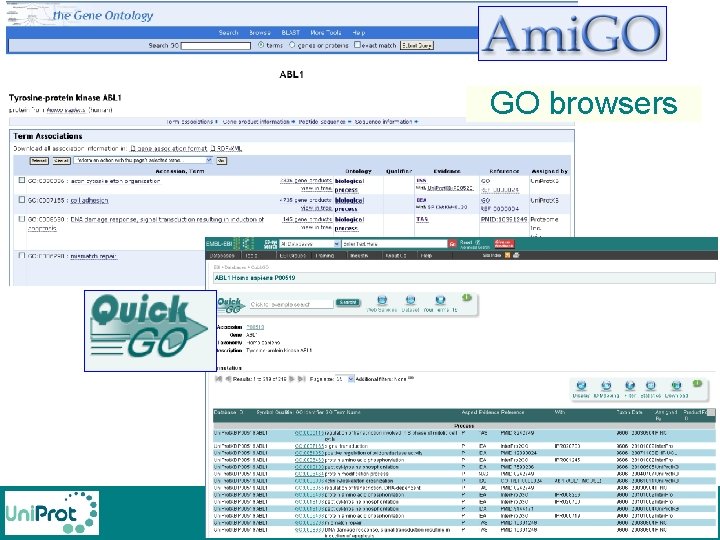The width and height of the screenshot is (720, 540).
Task: Click the Filter icon in annotation toolbar
Action: coord(630,386)
